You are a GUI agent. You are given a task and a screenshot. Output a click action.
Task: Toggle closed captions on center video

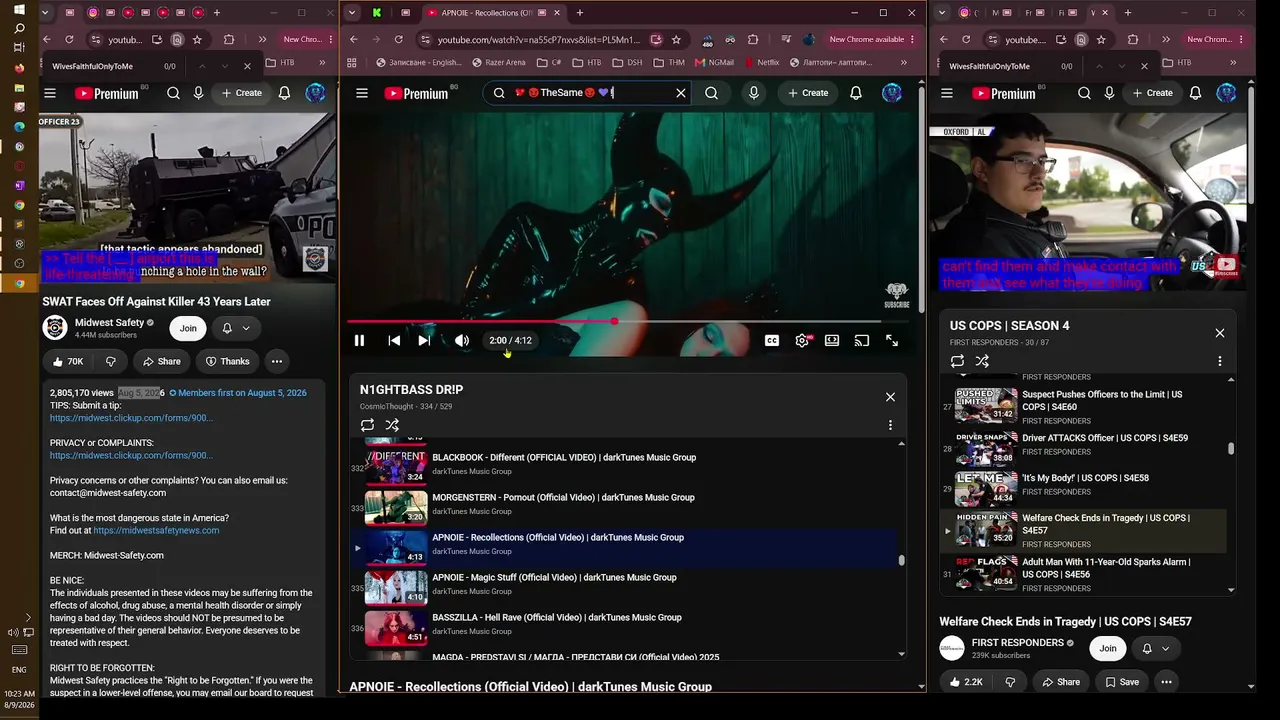(772, 340)
